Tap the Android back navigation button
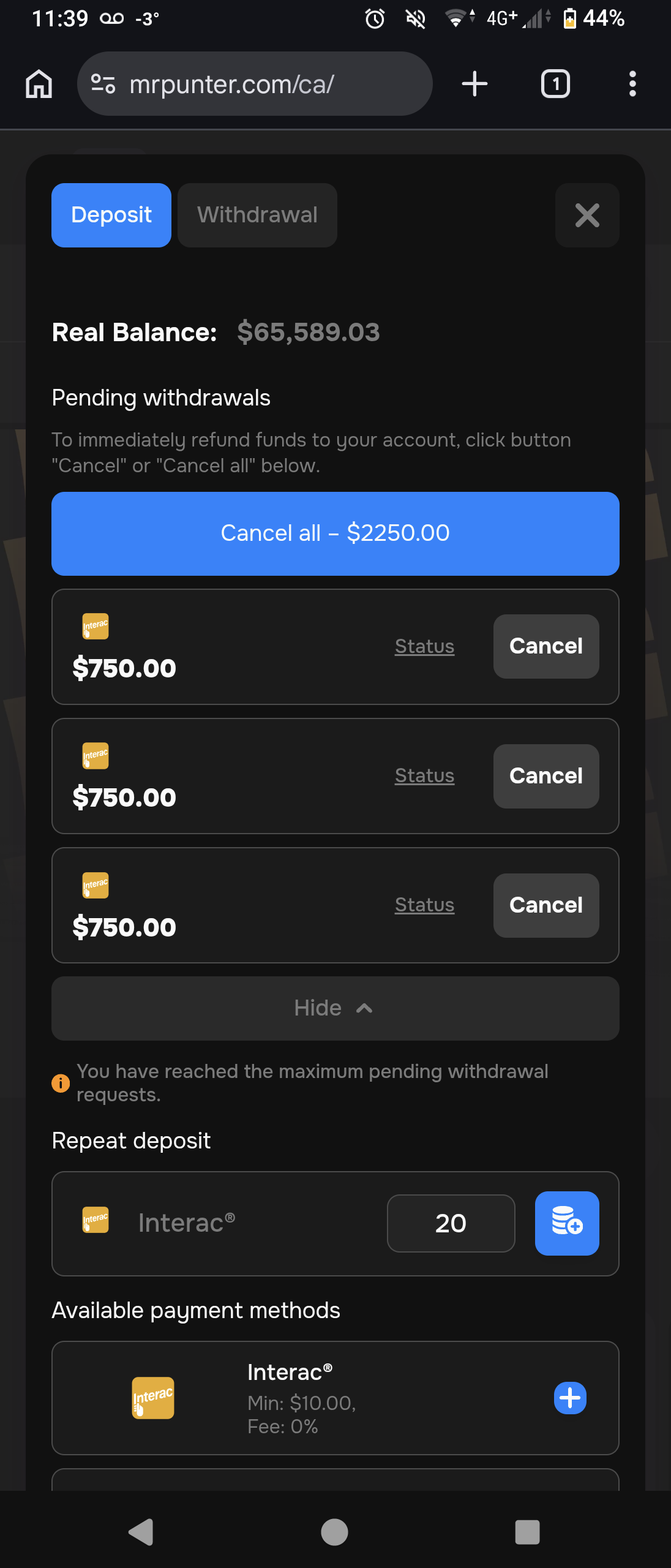The width and height of the screenshot is (671, 1568). (141, 1532)
